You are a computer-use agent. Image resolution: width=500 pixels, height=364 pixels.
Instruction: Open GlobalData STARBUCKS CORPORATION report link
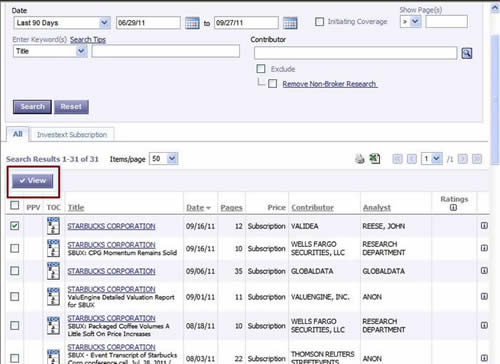111,271
